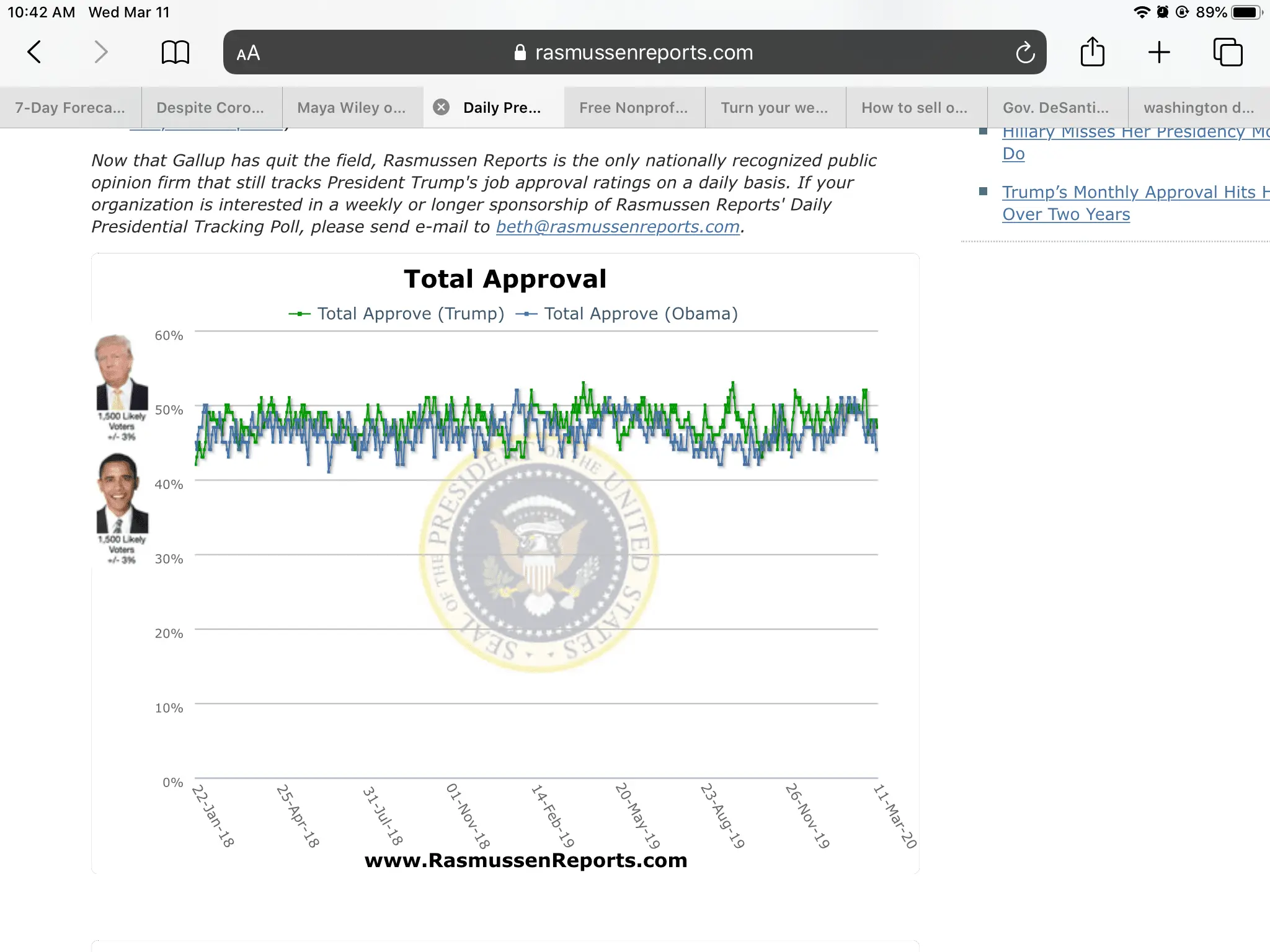Click the 23-Aug-19 axis date label
Screen dimensions: 1270x952
[722, 816]
